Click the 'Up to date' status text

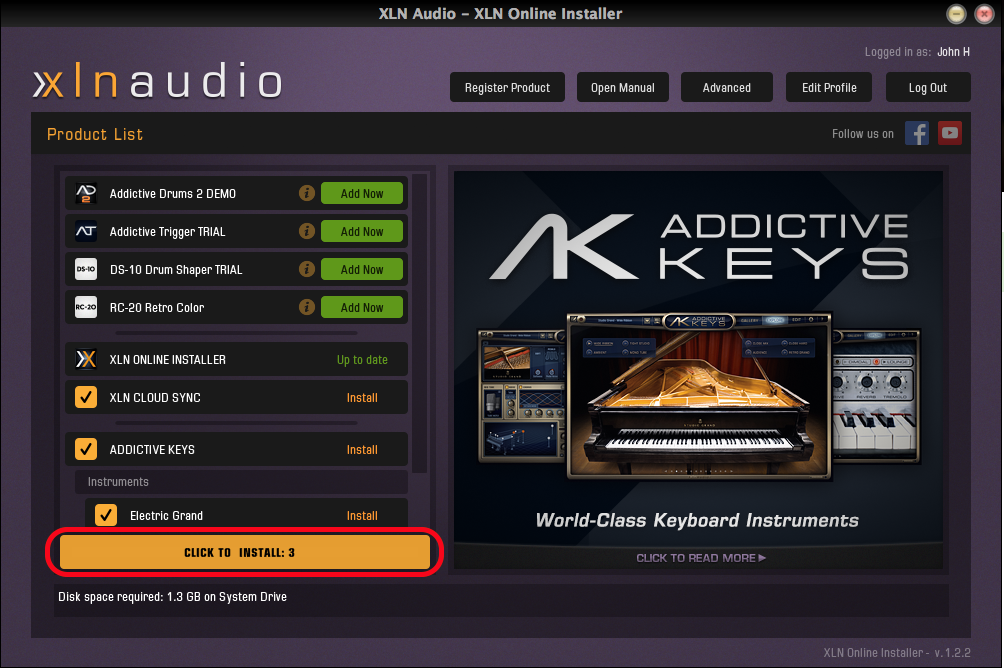(362, 360)
